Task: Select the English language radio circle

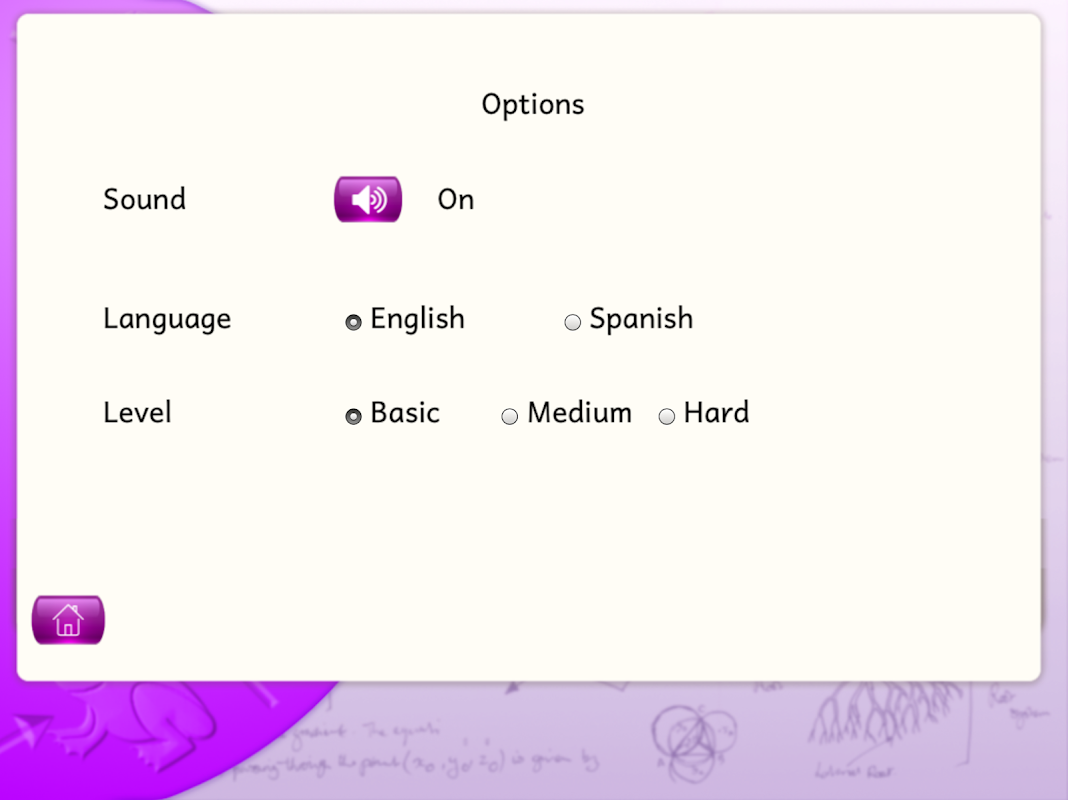Action: 353,322
